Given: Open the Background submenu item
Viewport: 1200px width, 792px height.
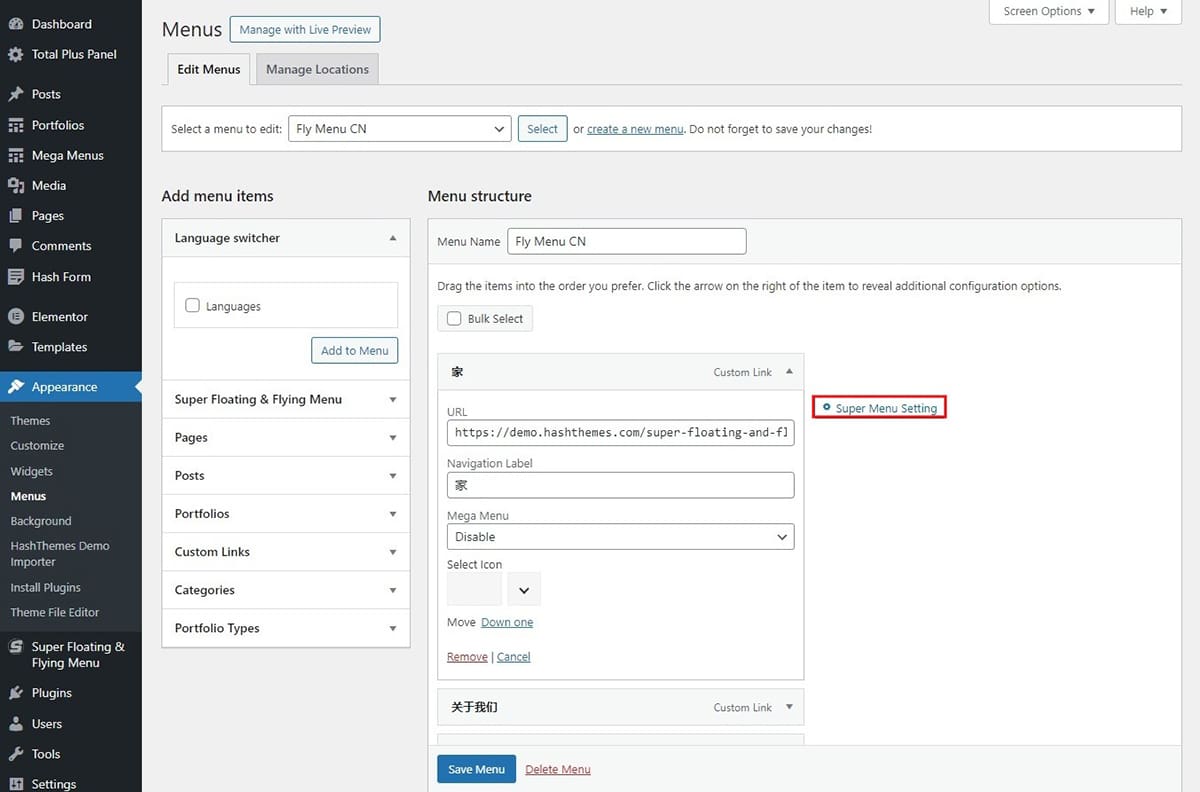Looking at the screenshot, I should coord(41,521).
